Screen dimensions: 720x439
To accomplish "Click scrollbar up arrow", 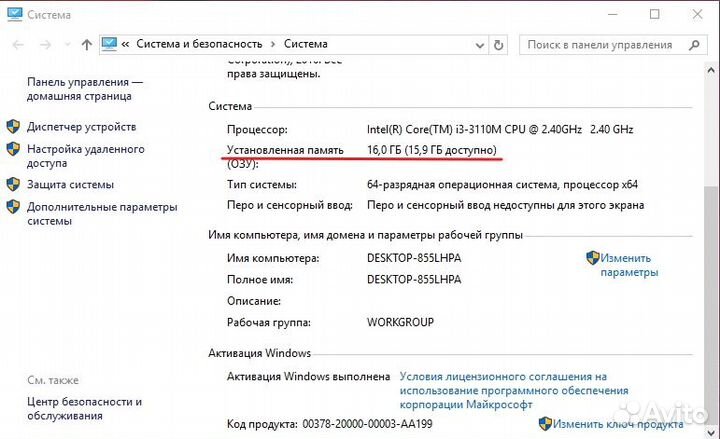I will point(711,70).
